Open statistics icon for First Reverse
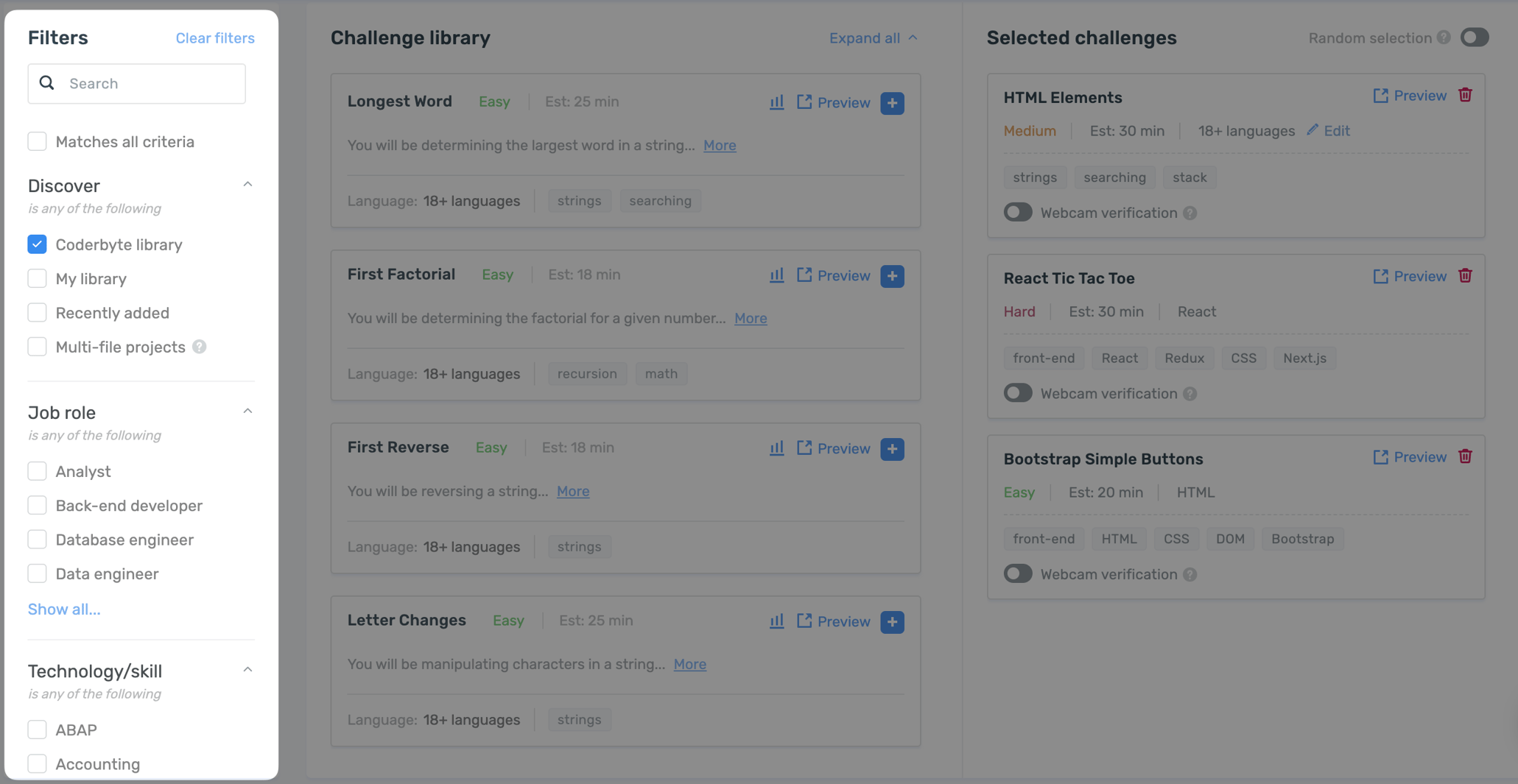The width and height of the screenshot is (1518, 784). pos(776,448)
